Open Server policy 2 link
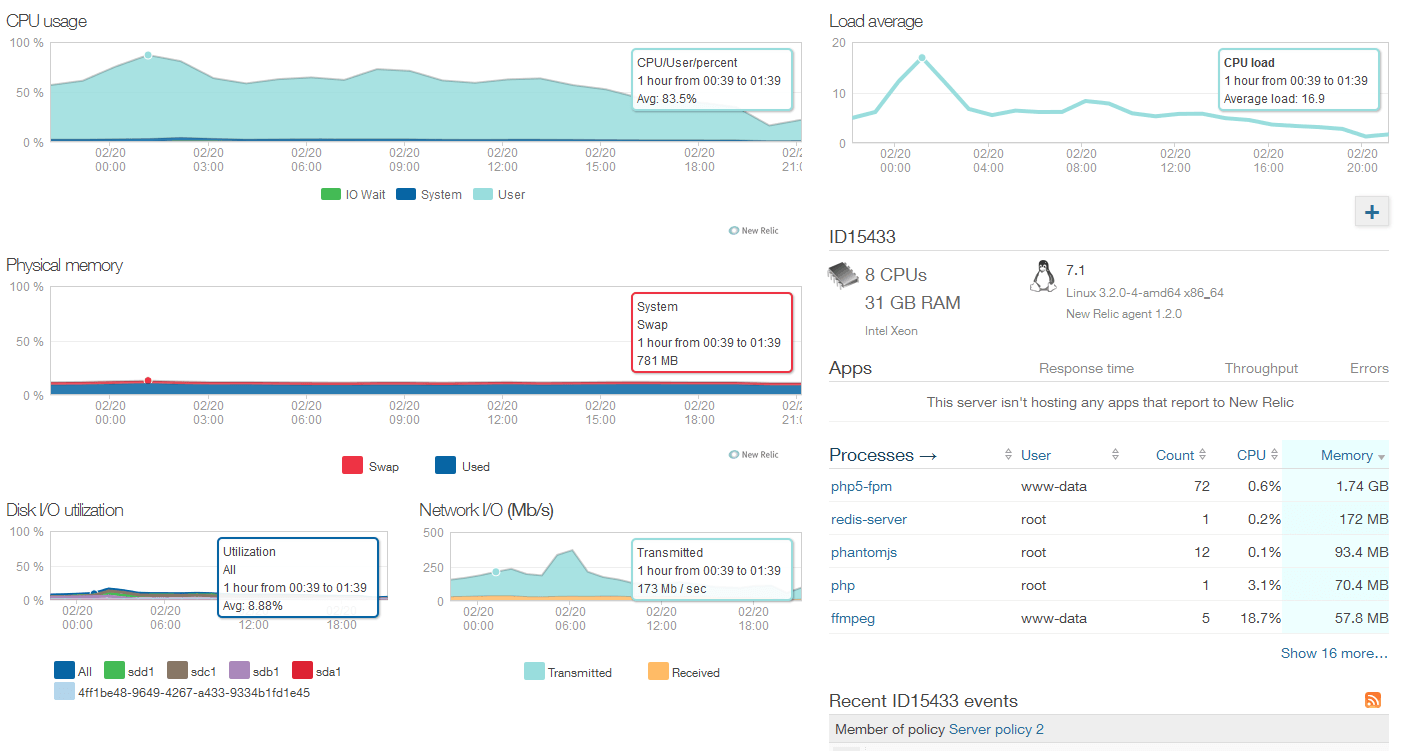 (x=996, y=729)
